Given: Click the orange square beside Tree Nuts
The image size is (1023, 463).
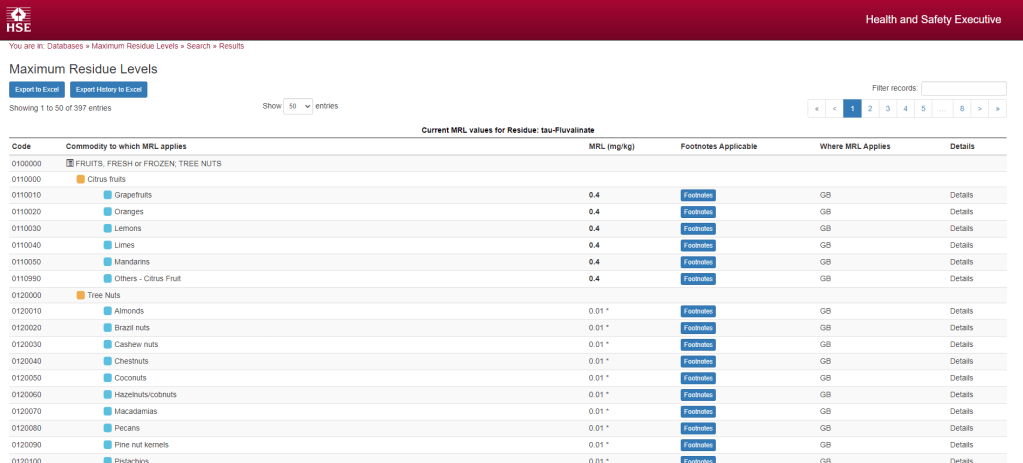Looking at the screenshot, I should pyautogui.click(x=81, y=295).
